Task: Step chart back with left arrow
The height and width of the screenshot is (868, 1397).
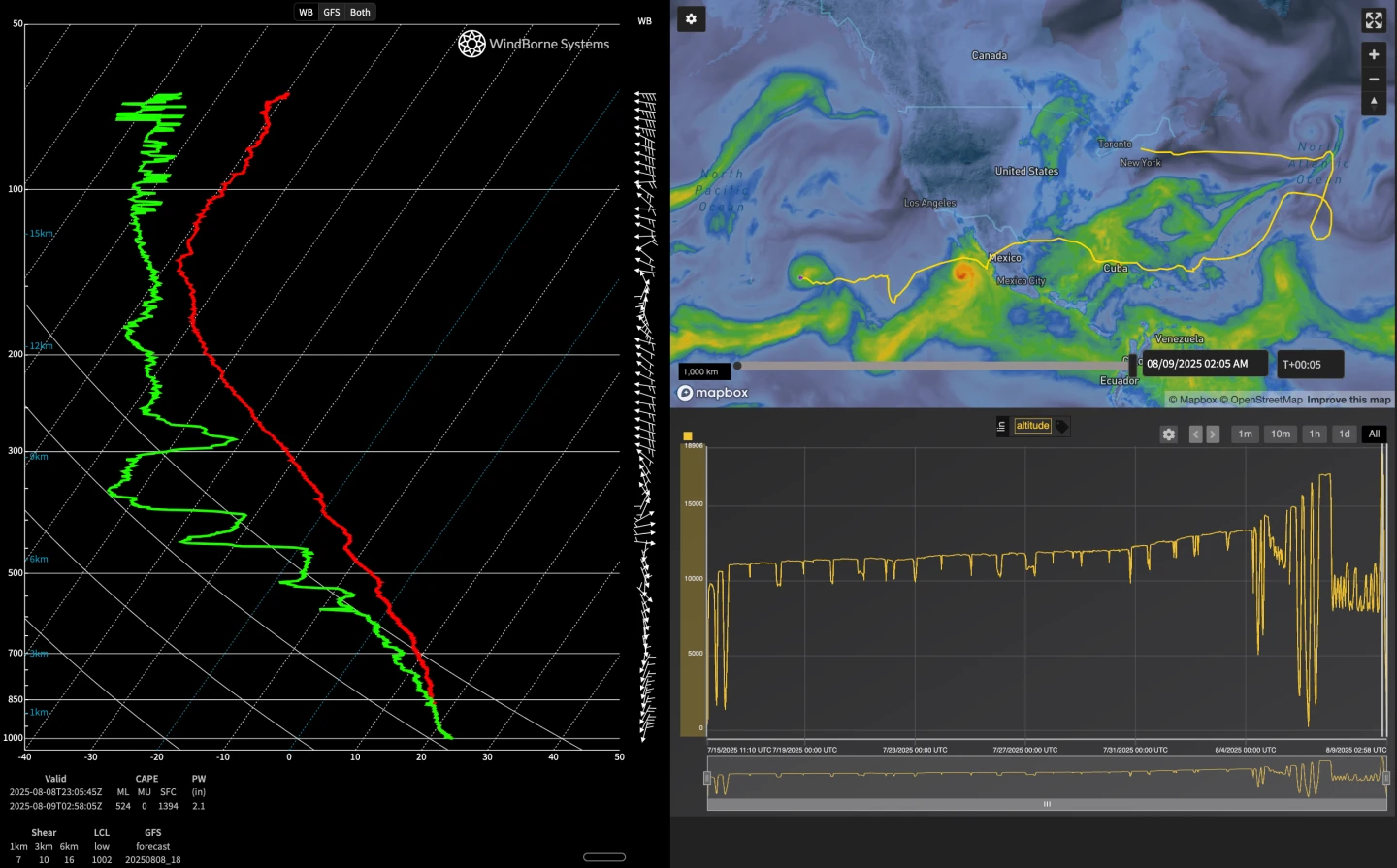Action: [x=1196, y=434]
